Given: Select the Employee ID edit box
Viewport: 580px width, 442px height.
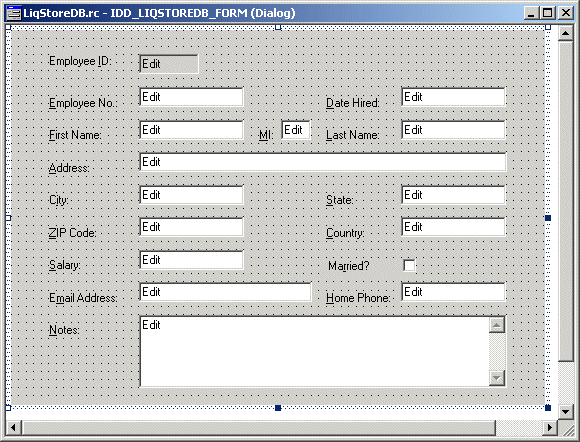Looking at the screenshot, I should pos(169,64).
